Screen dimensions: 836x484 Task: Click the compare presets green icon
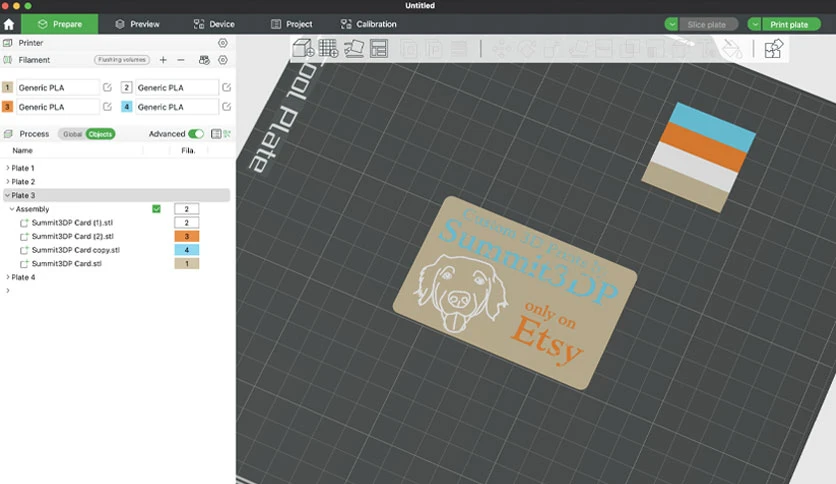pos(228,134)
